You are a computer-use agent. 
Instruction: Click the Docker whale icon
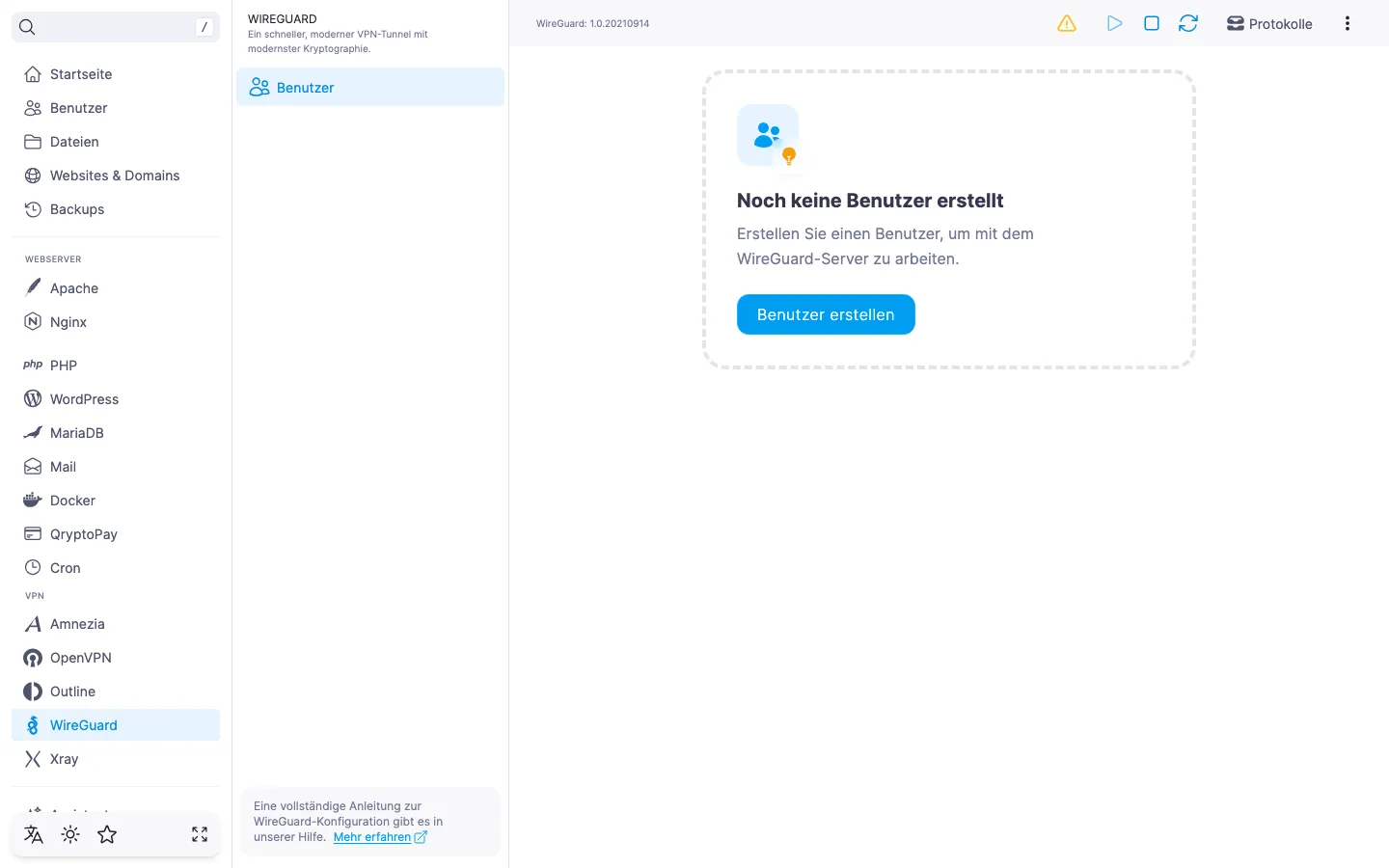coord(33,501)
